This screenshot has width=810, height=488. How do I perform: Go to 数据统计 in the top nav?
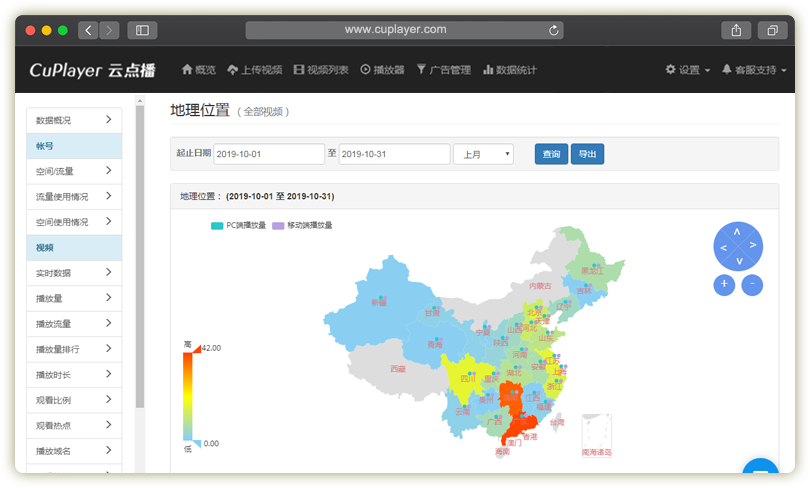[510, 70]
